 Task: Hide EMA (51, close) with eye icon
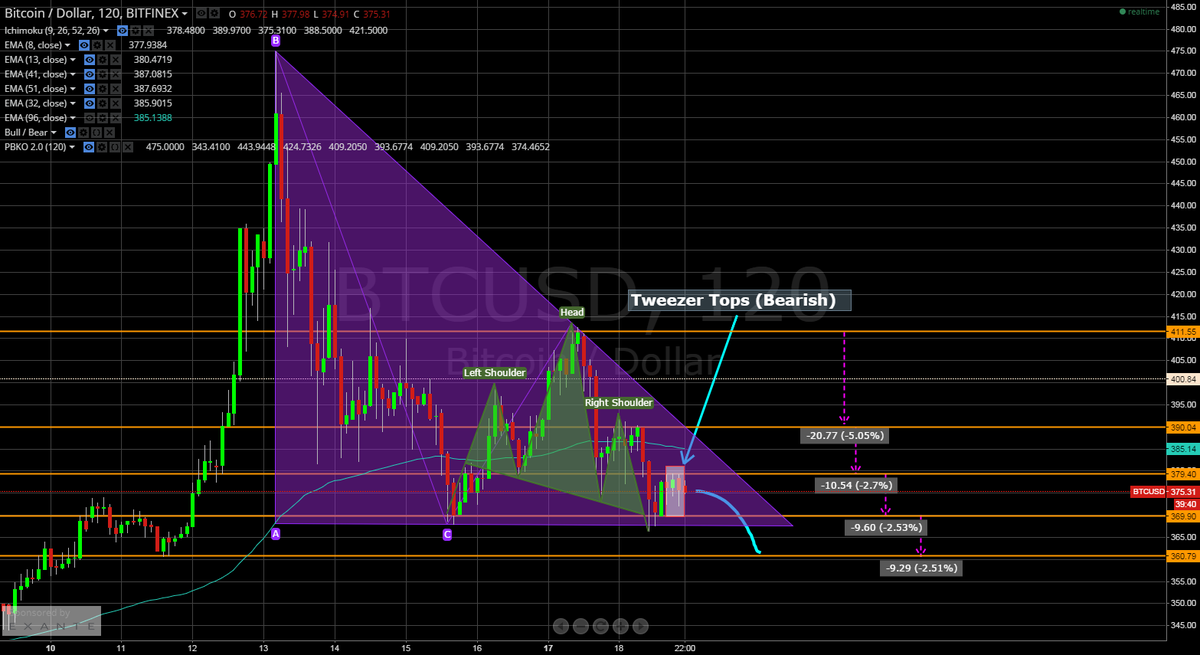point(89,89)
